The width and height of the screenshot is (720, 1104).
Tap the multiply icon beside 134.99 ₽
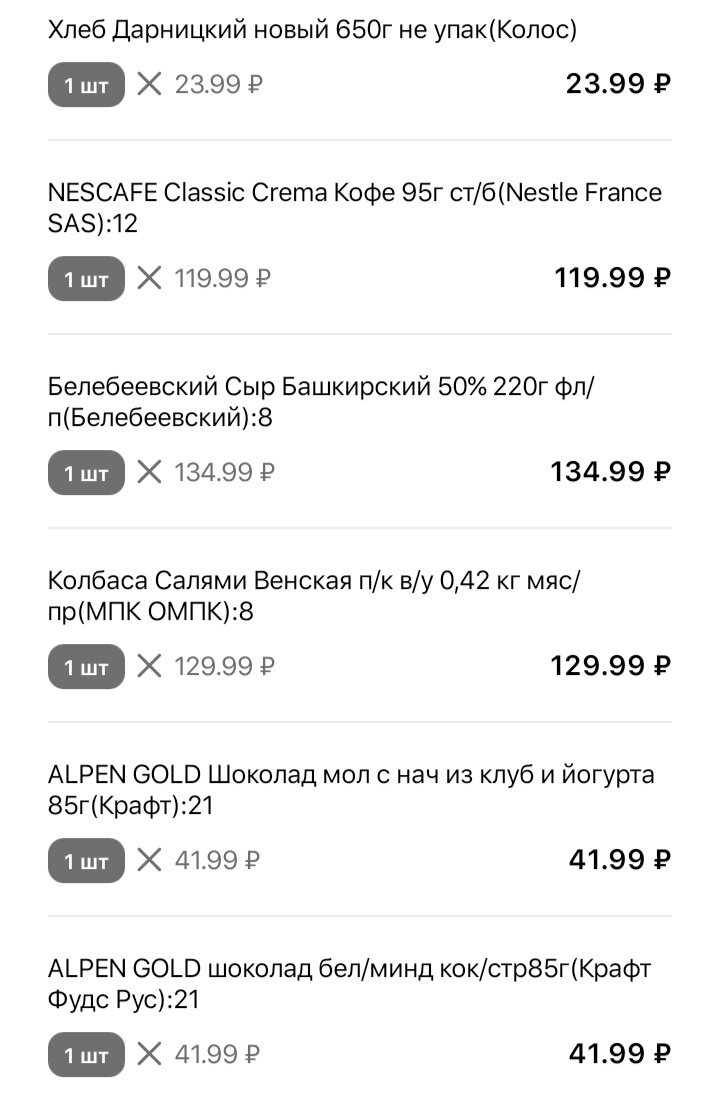(x=149, y=472)
